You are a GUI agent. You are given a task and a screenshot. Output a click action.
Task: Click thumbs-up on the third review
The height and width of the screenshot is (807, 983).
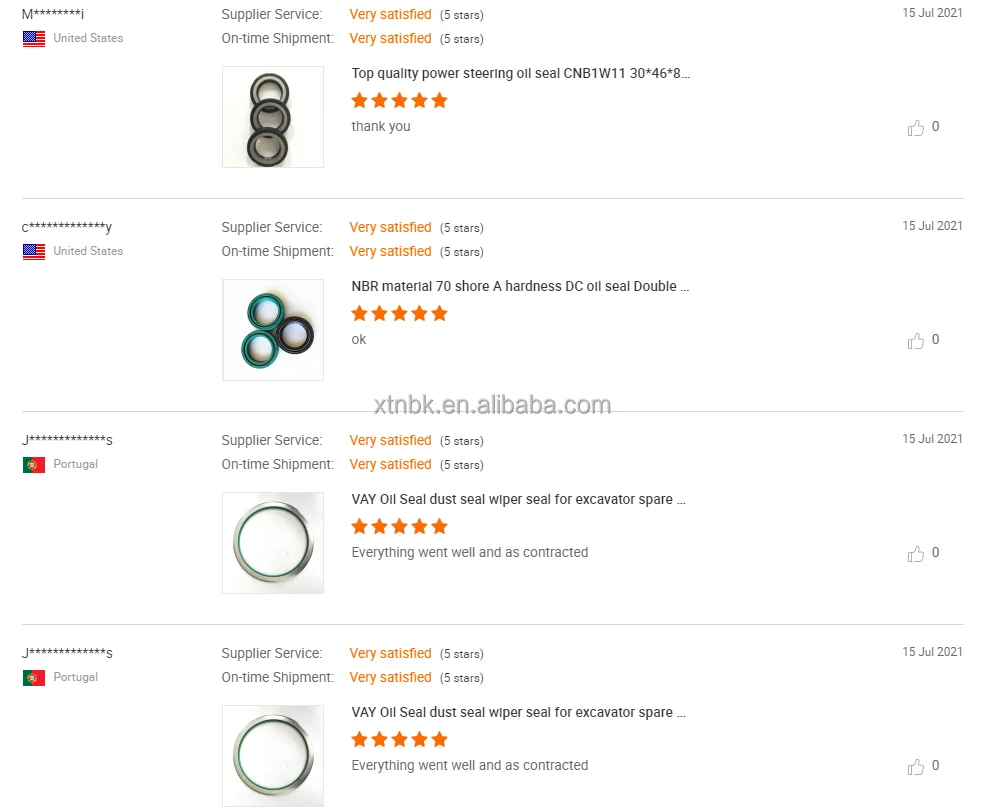pos(916,554)
